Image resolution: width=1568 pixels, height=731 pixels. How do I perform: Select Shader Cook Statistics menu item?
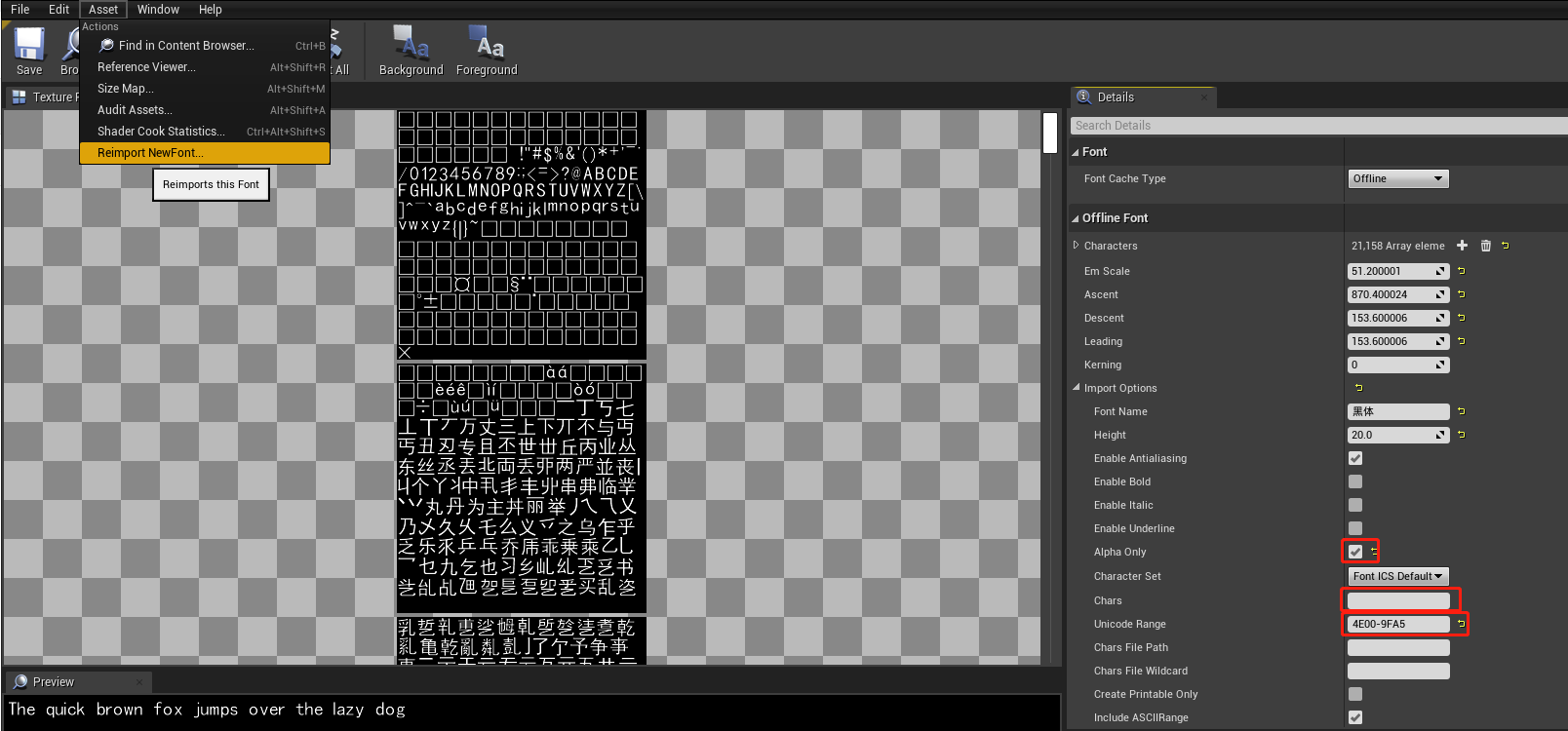[x=205, y=132]
